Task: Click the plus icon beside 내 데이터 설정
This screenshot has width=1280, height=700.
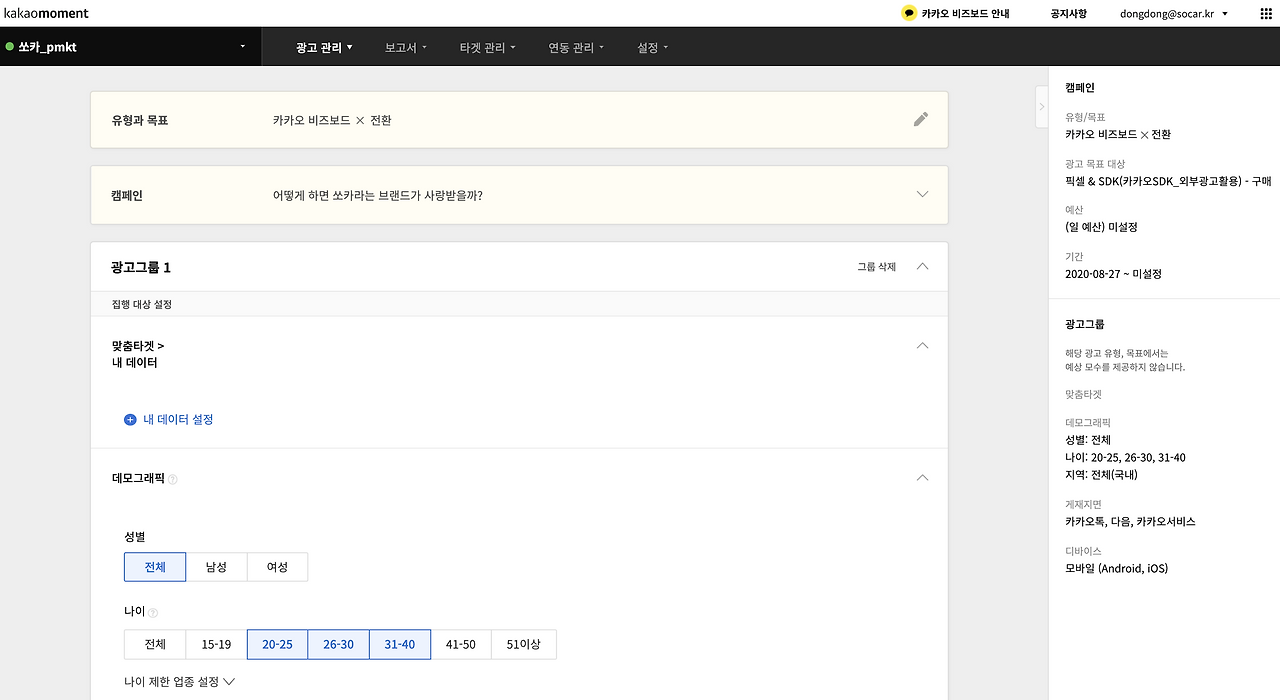Action: [x=130, y=420]
